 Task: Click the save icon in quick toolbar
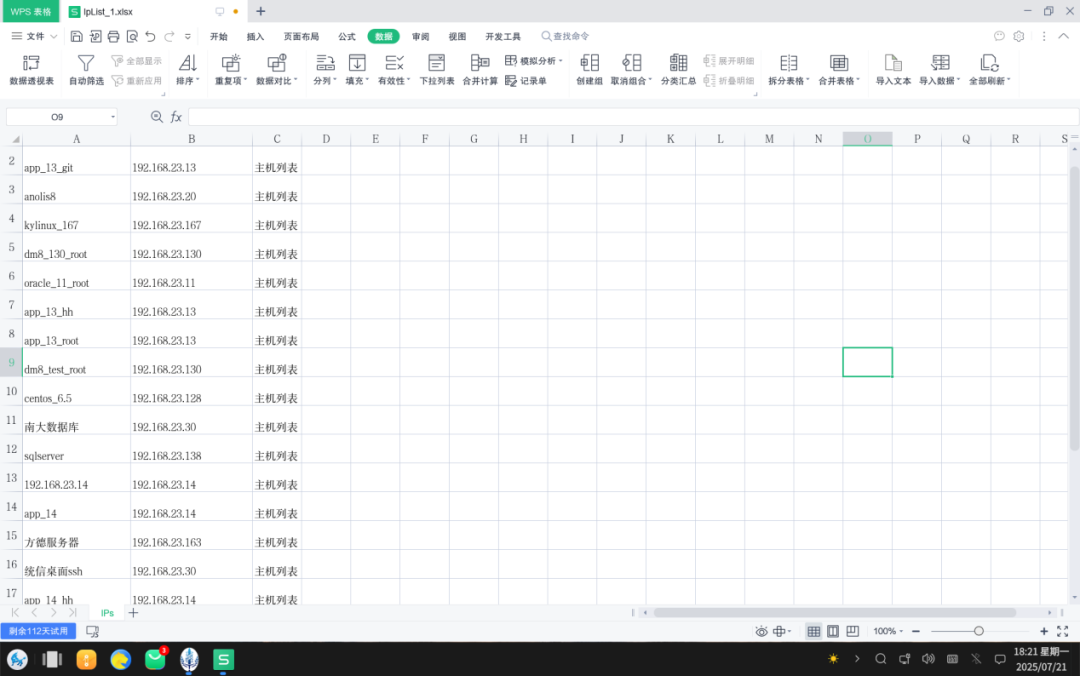pos(76,37)
